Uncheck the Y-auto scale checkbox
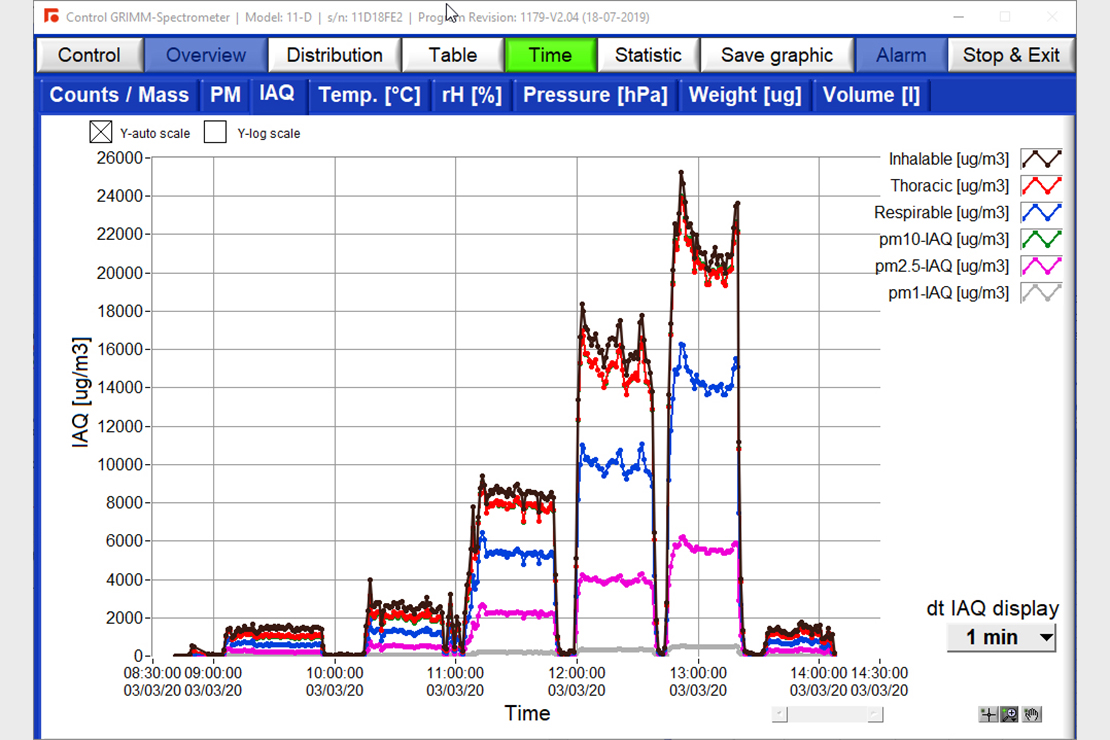Screen dimensions: 1110x740 (101, 132)
